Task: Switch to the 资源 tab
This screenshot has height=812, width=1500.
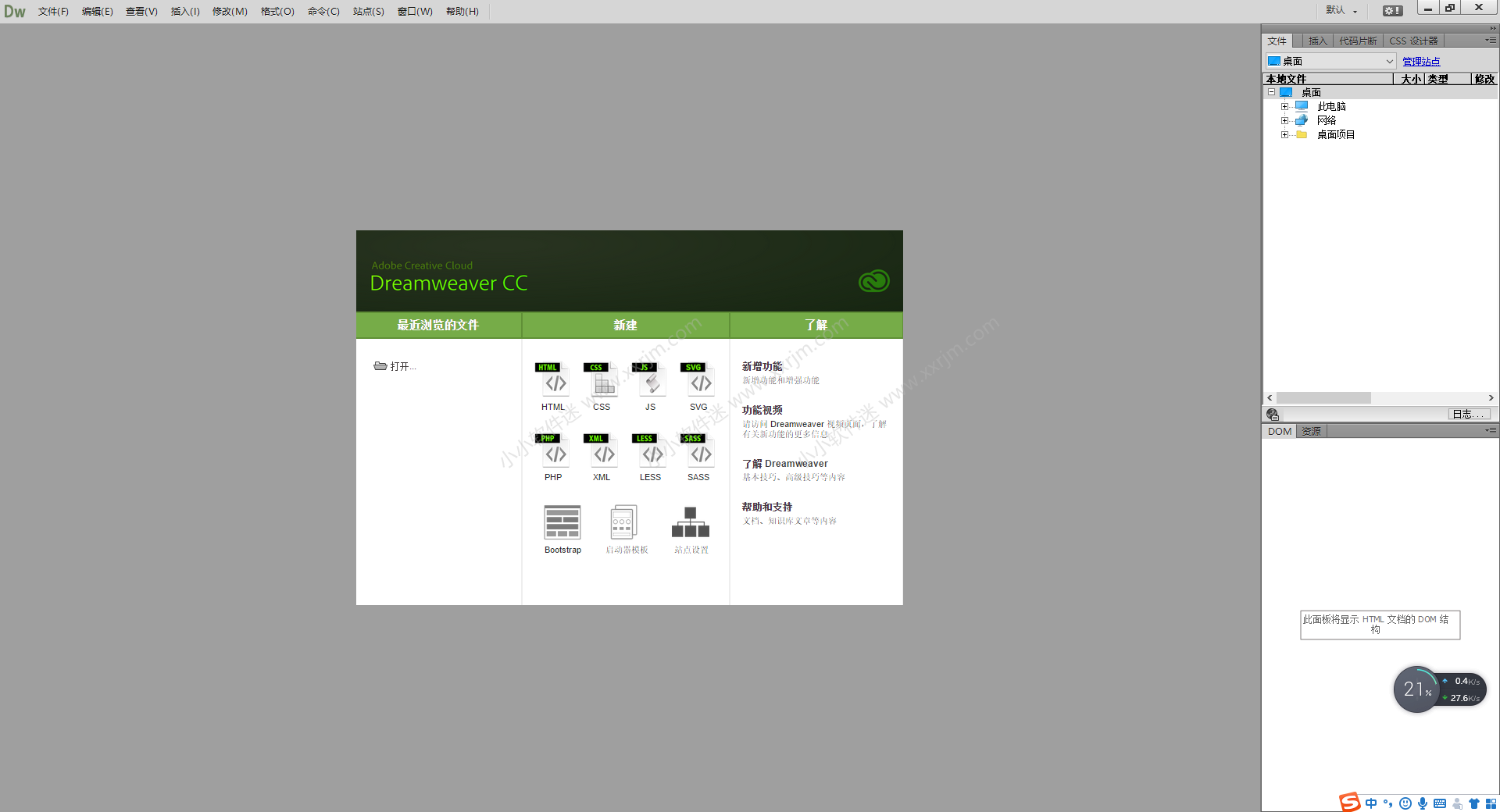Action: coord(1311,431)
